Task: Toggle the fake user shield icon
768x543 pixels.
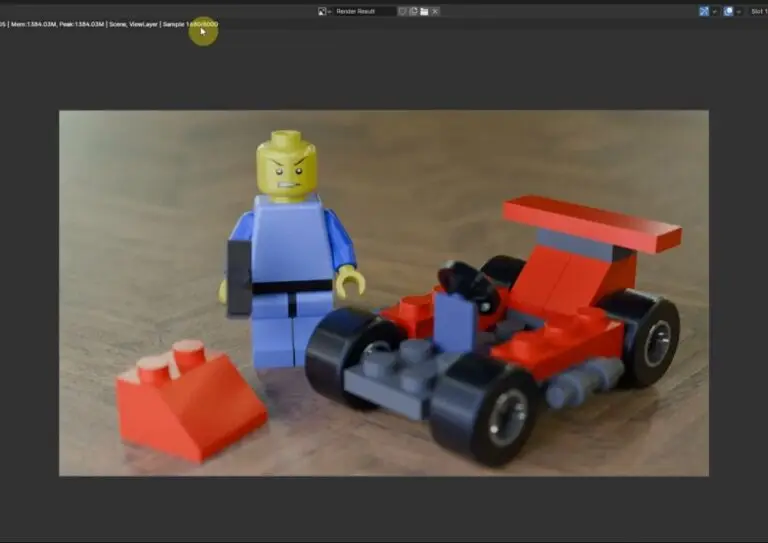Action: tap(402, 11)
